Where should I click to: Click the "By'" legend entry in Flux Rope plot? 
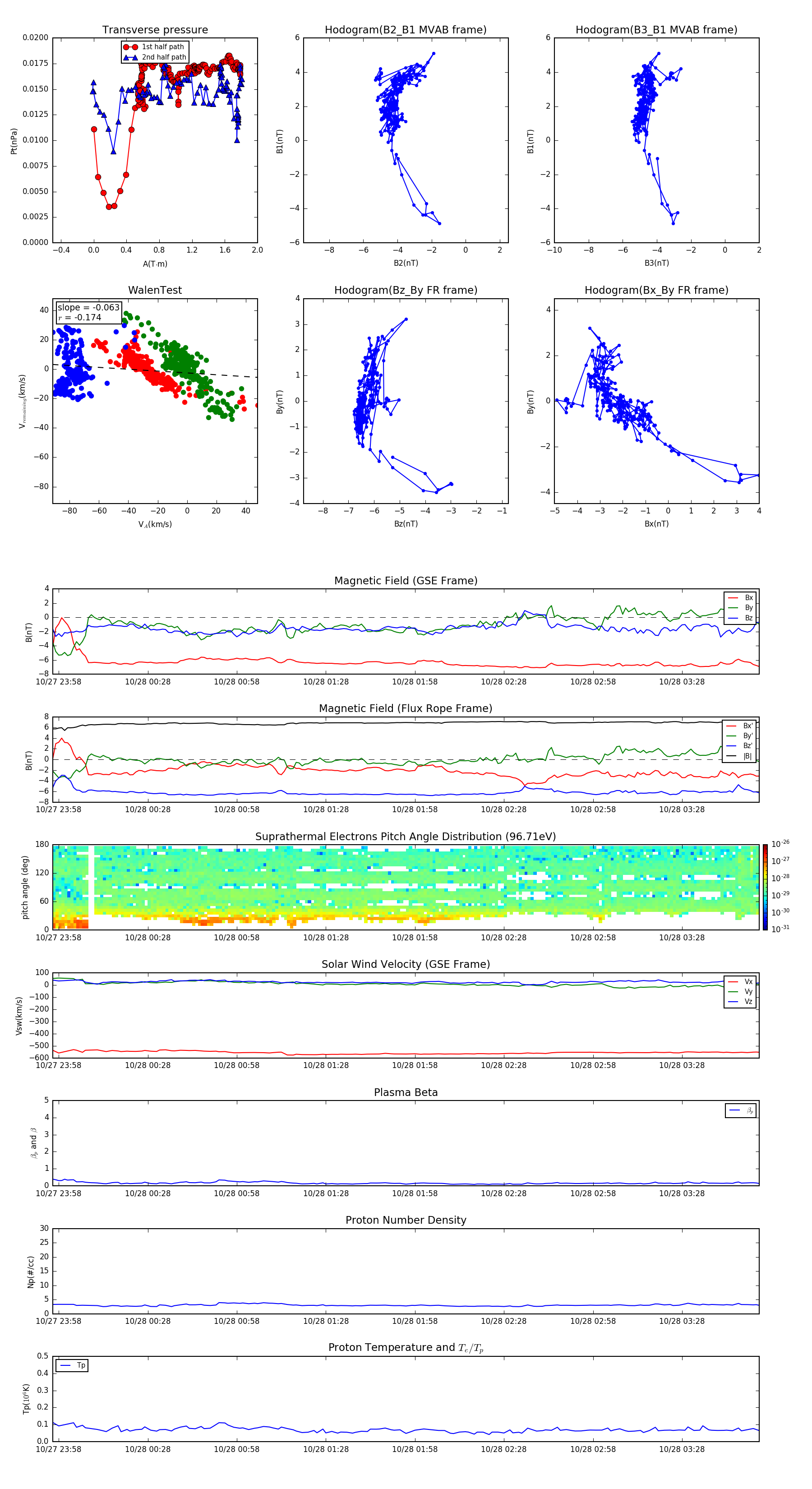click(x=740, y=736)
